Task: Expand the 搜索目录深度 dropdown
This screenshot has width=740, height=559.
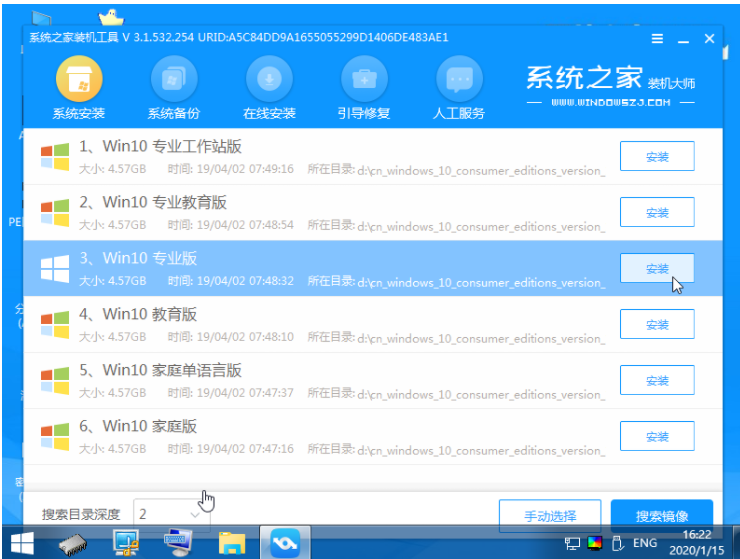Action: click(x=171, y=514)
